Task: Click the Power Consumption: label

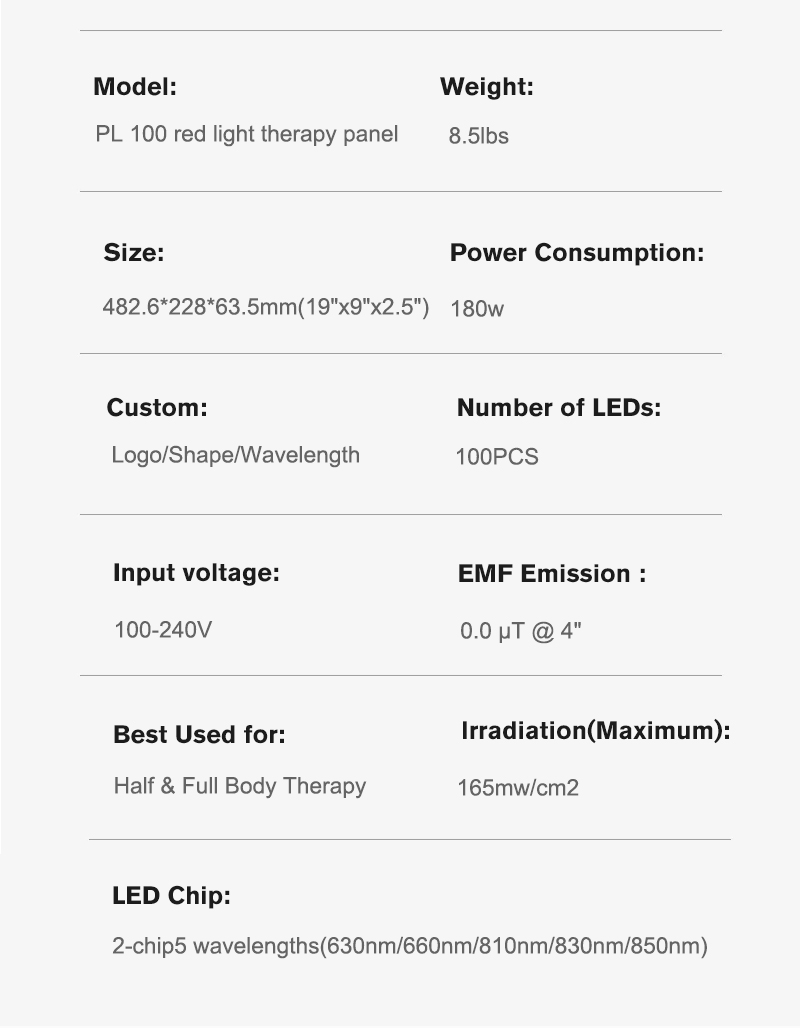Action: [x=577, y=252]
